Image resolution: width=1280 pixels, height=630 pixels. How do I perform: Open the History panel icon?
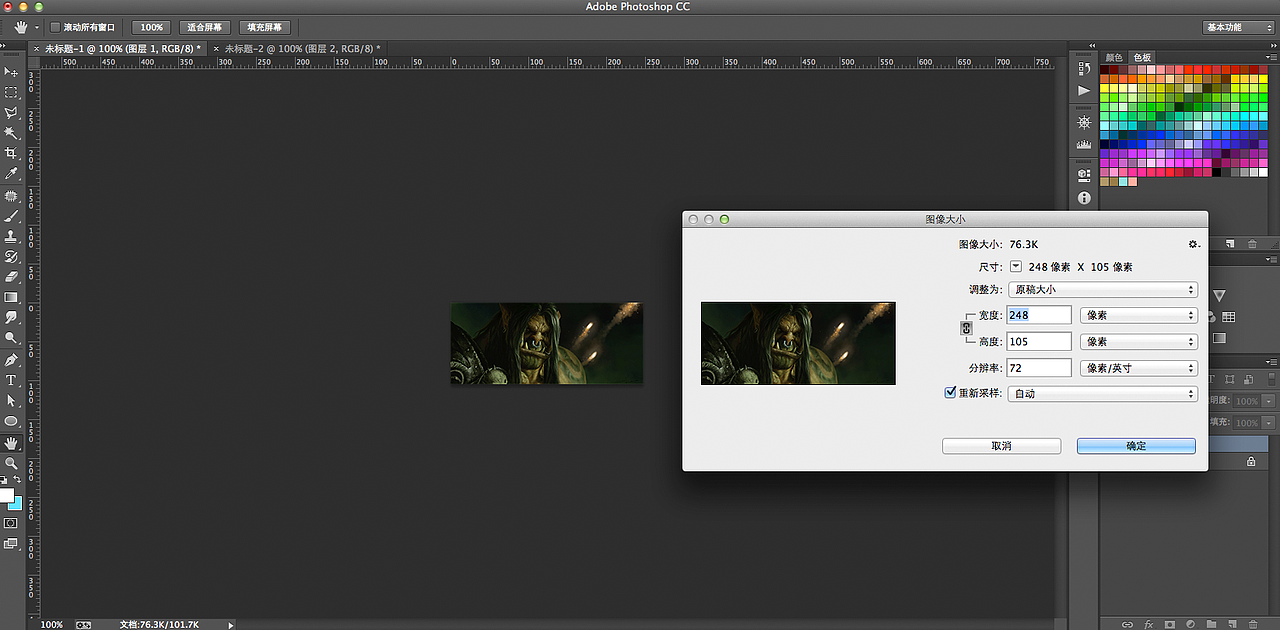1084,68
